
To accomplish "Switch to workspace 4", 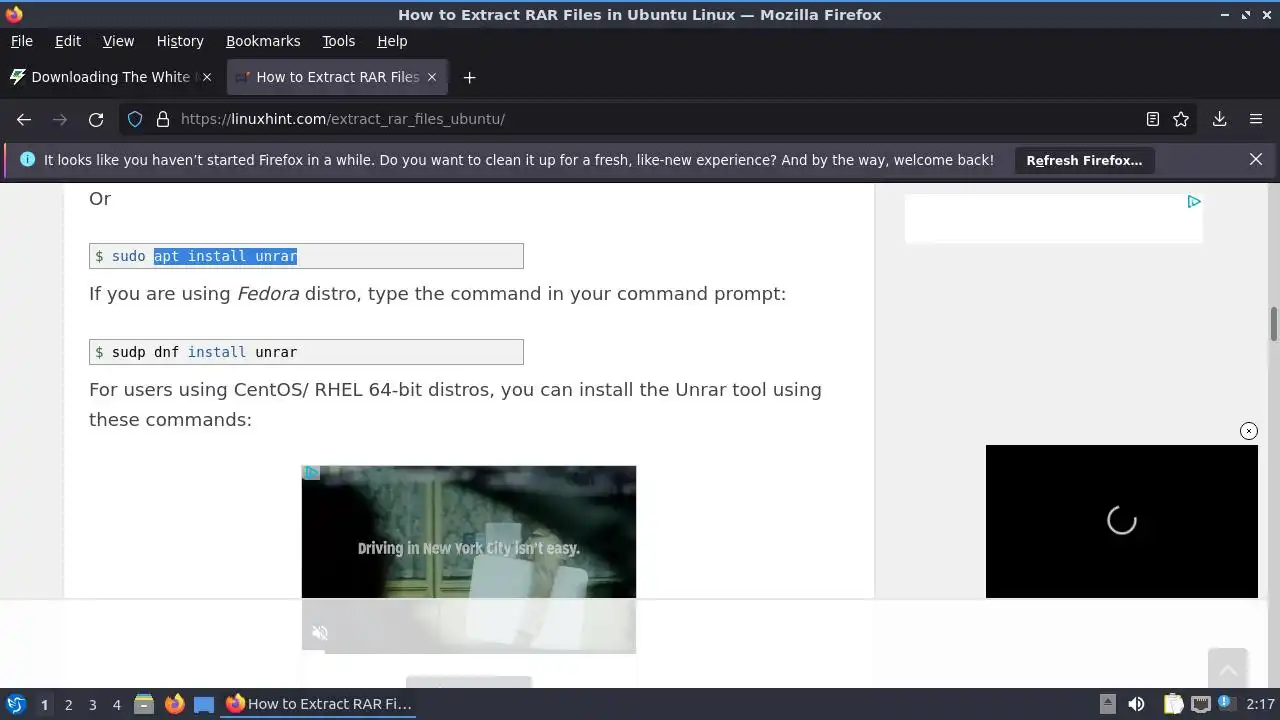I will [x=116, y=704].
